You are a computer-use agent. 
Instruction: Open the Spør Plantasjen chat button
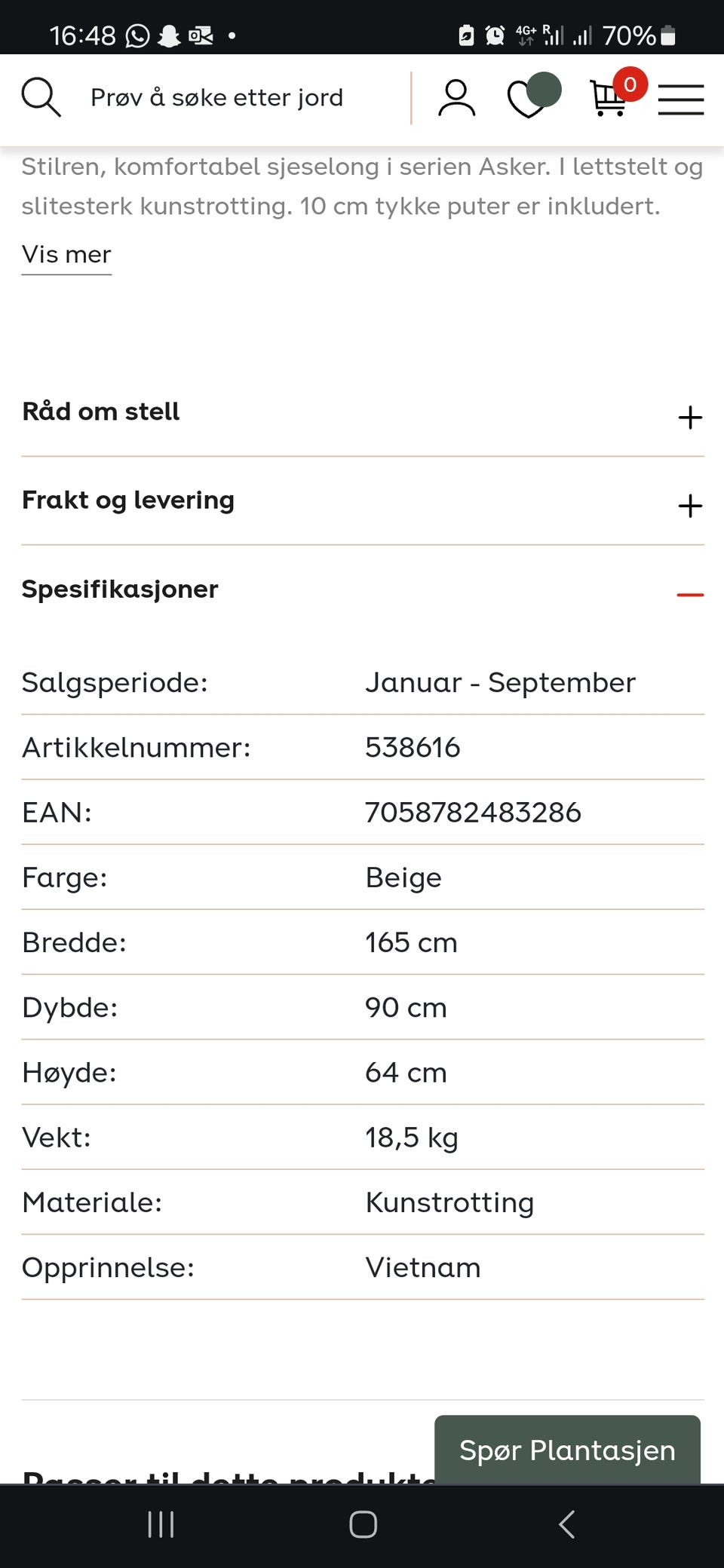567,1450
